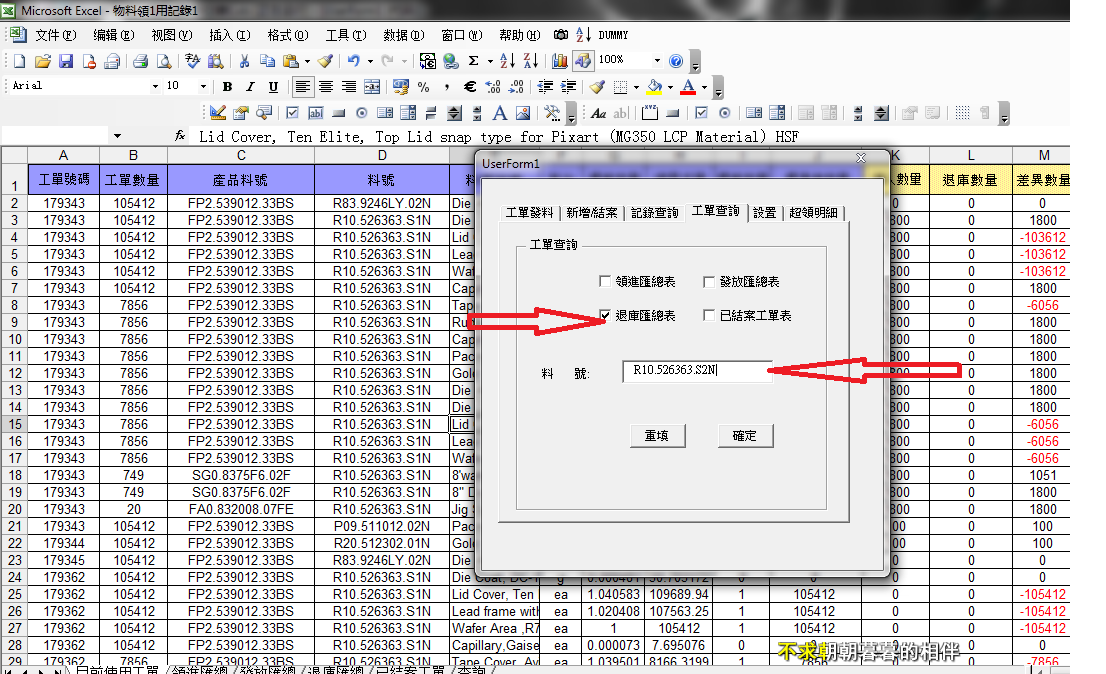Viewport: 1106px width, 674px height.
Task: Expand the AutoSum functions arrow
Action: pyautogui.click(x=490, y=61)
